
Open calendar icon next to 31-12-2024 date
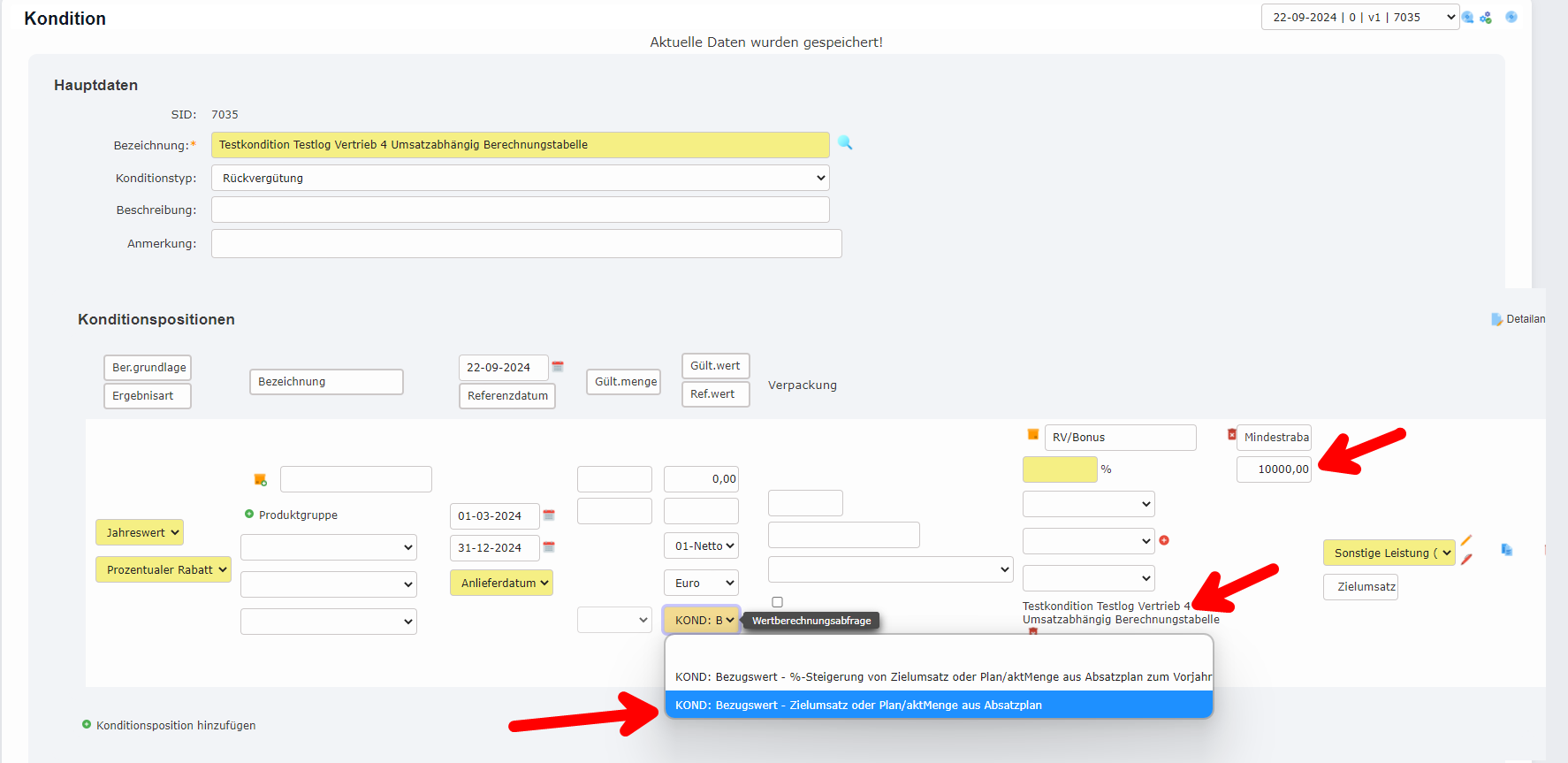click(549, 546)
